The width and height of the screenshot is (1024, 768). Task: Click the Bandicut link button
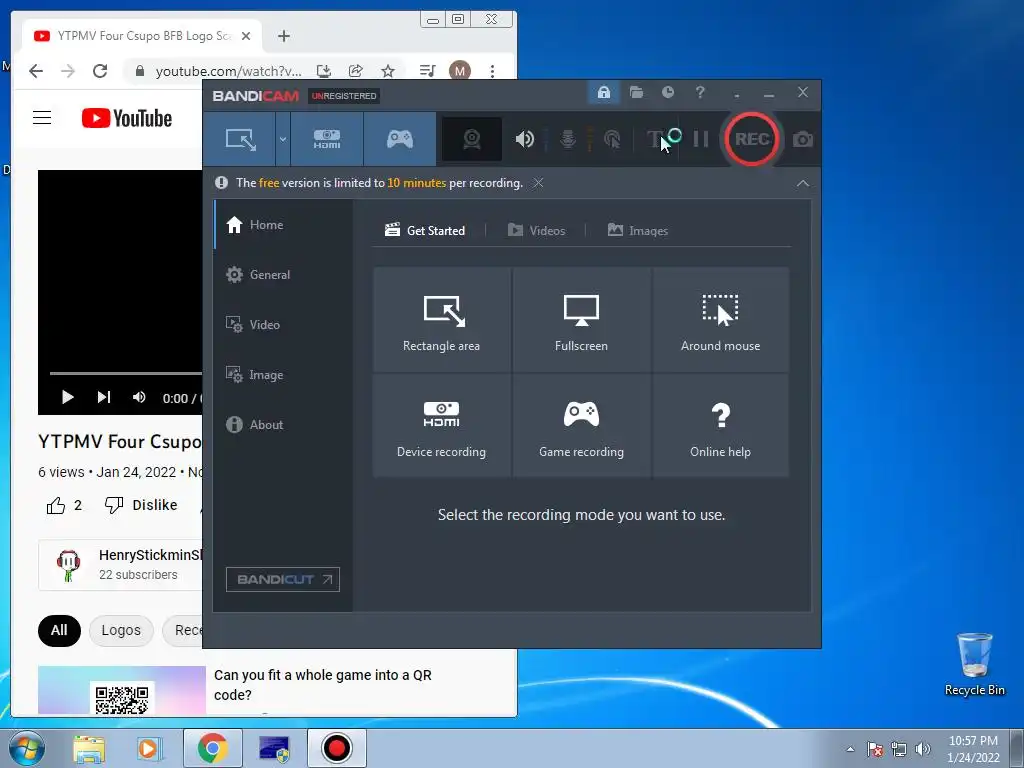pos(283,579)
